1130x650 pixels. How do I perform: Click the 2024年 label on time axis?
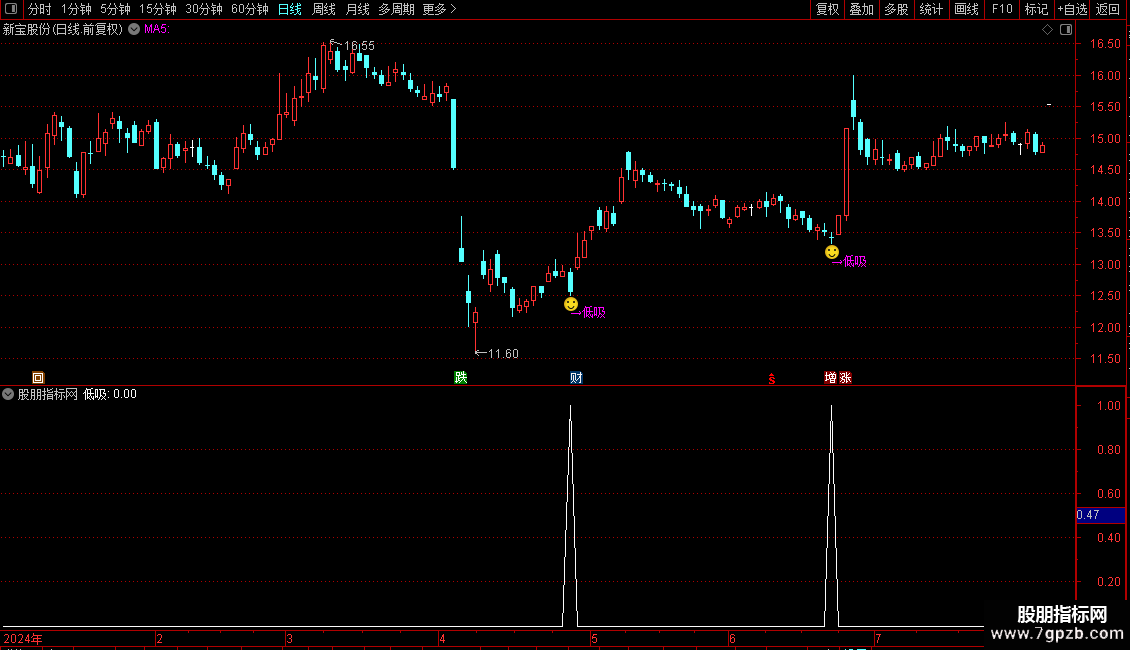[22, 639]
